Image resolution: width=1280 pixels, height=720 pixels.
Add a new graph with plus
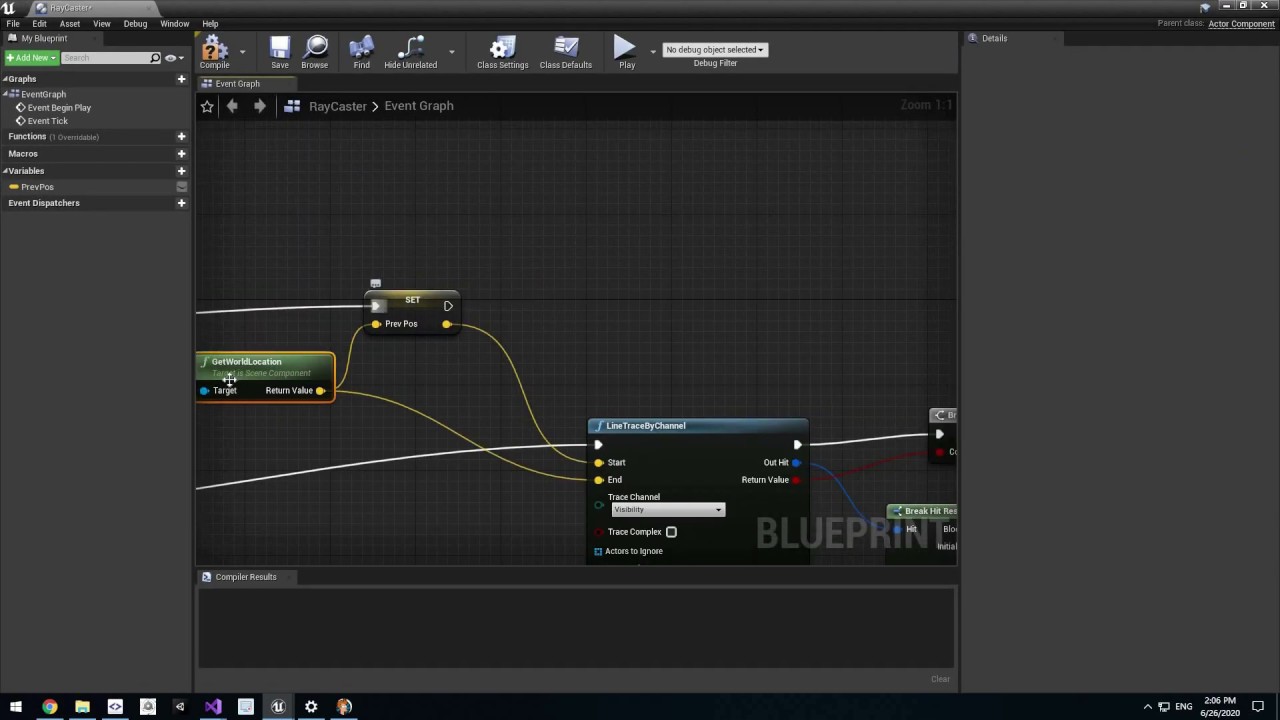[x=181, y=79]
